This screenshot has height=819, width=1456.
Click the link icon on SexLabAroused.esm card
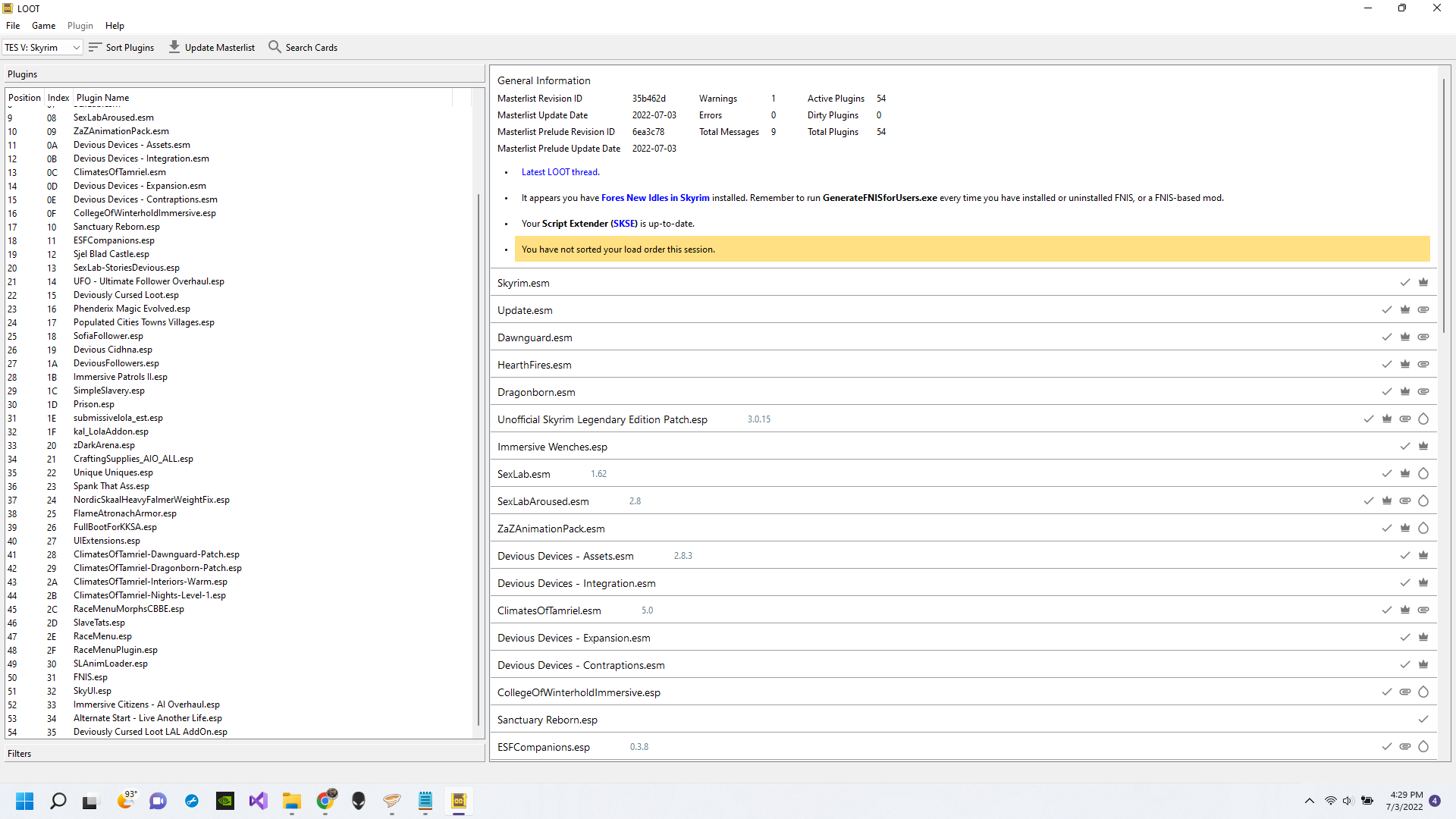tap(1405, 500)
